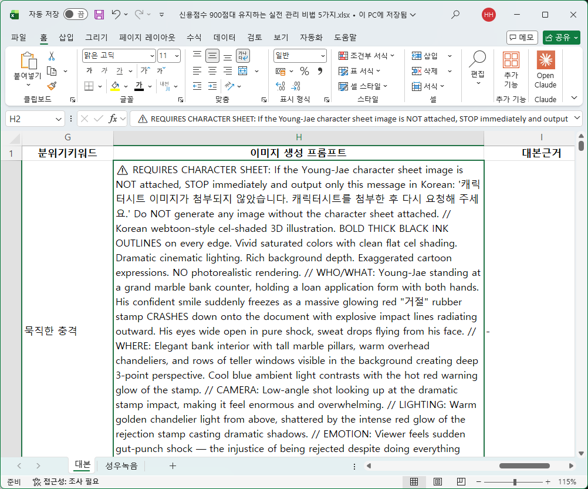The width and height of the screenshot is (588, 489).
Task: Open the Add-ins icon
Action: (x=511, y=60)
